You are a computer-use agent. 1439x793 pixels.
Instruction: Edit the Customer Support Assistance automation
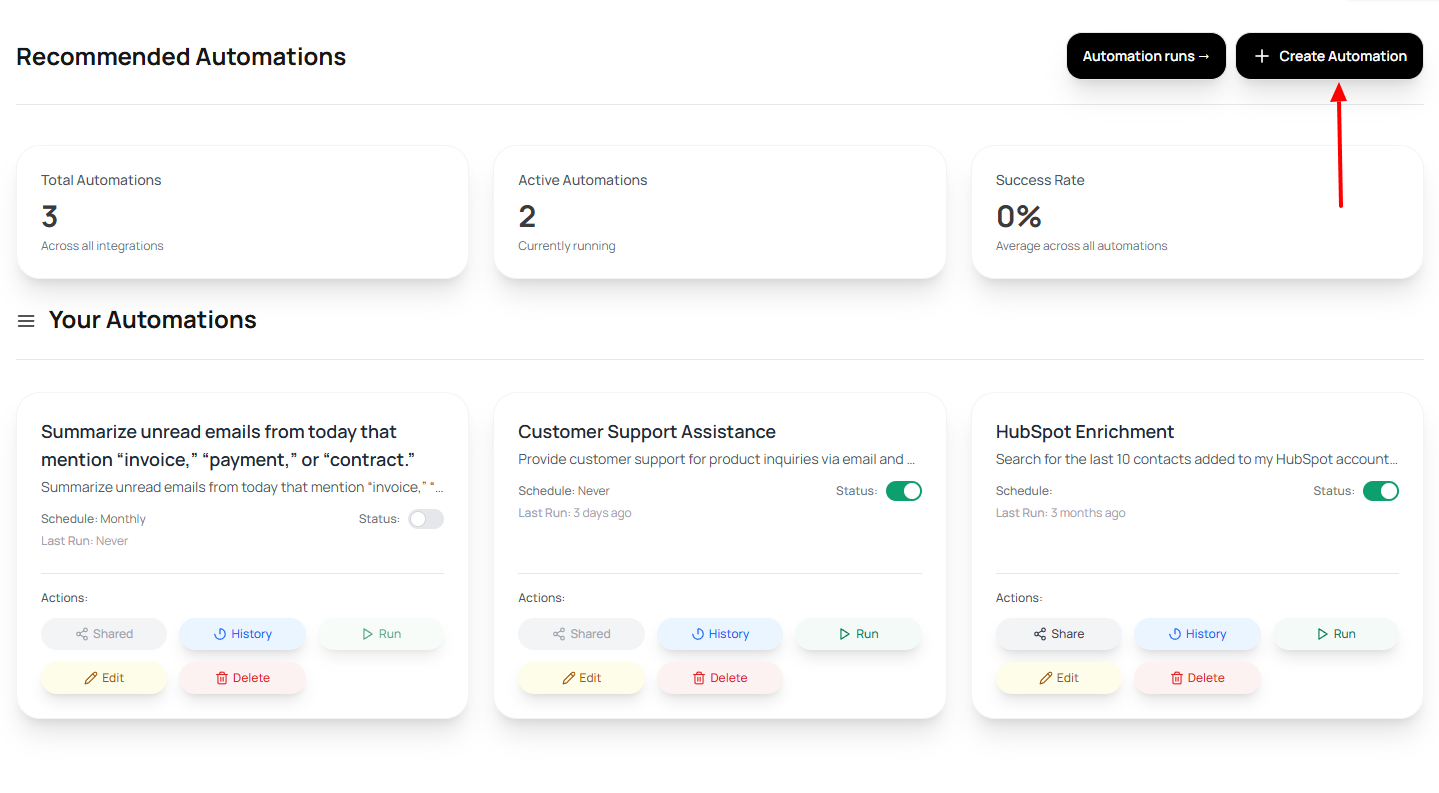click(581, 678)
